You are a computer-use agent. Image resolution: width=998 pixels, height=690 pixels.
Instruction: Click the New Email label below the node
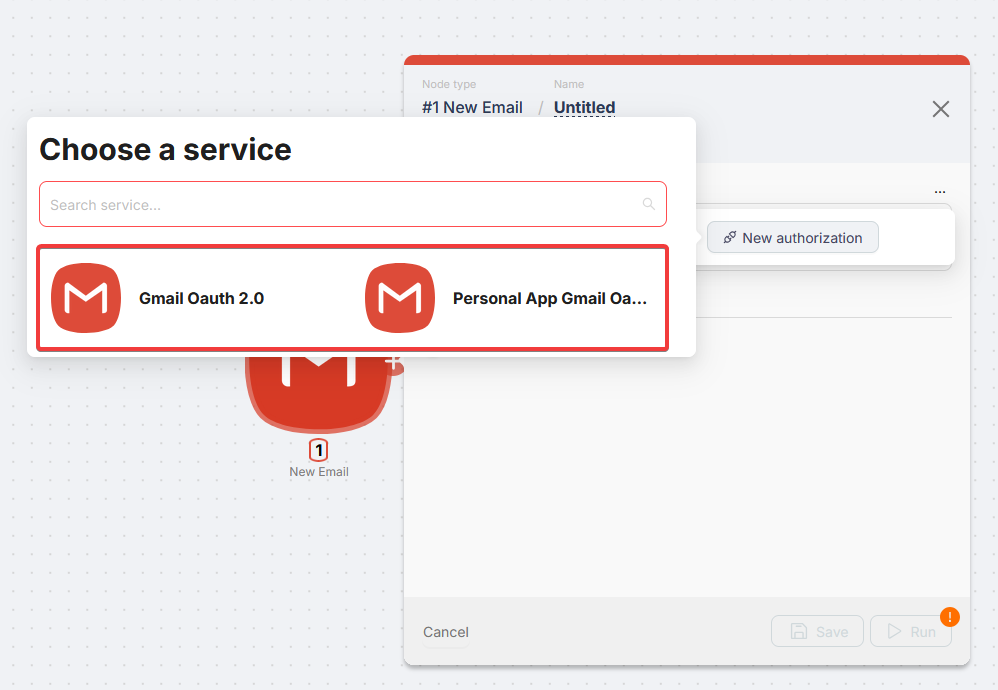[x=318, y=471]
